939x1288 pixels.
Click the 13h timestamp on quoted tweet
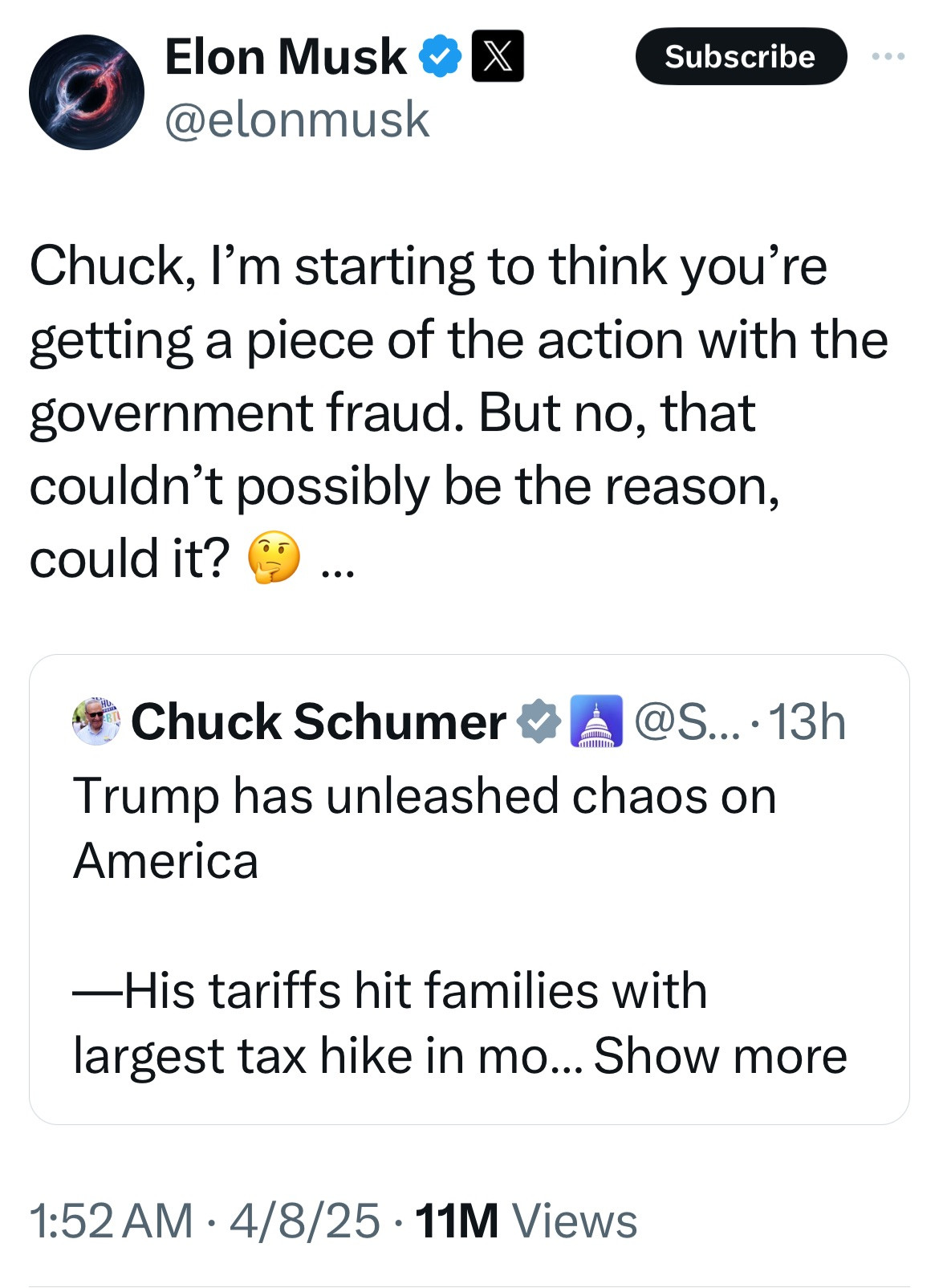[807, 721]
